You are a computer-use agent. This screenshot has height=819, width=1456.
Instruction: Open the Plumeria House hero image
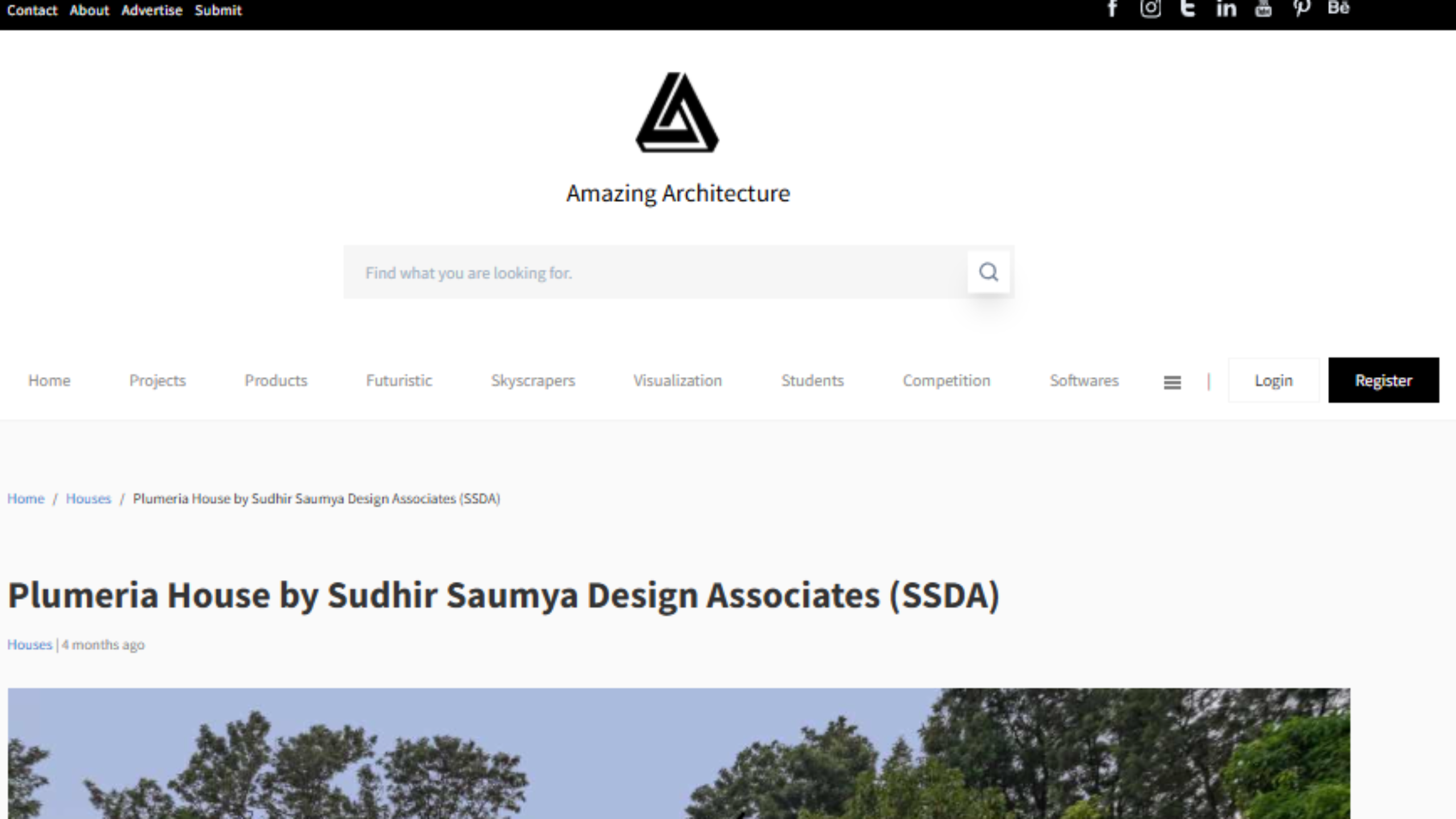click(x=679, y=754)
